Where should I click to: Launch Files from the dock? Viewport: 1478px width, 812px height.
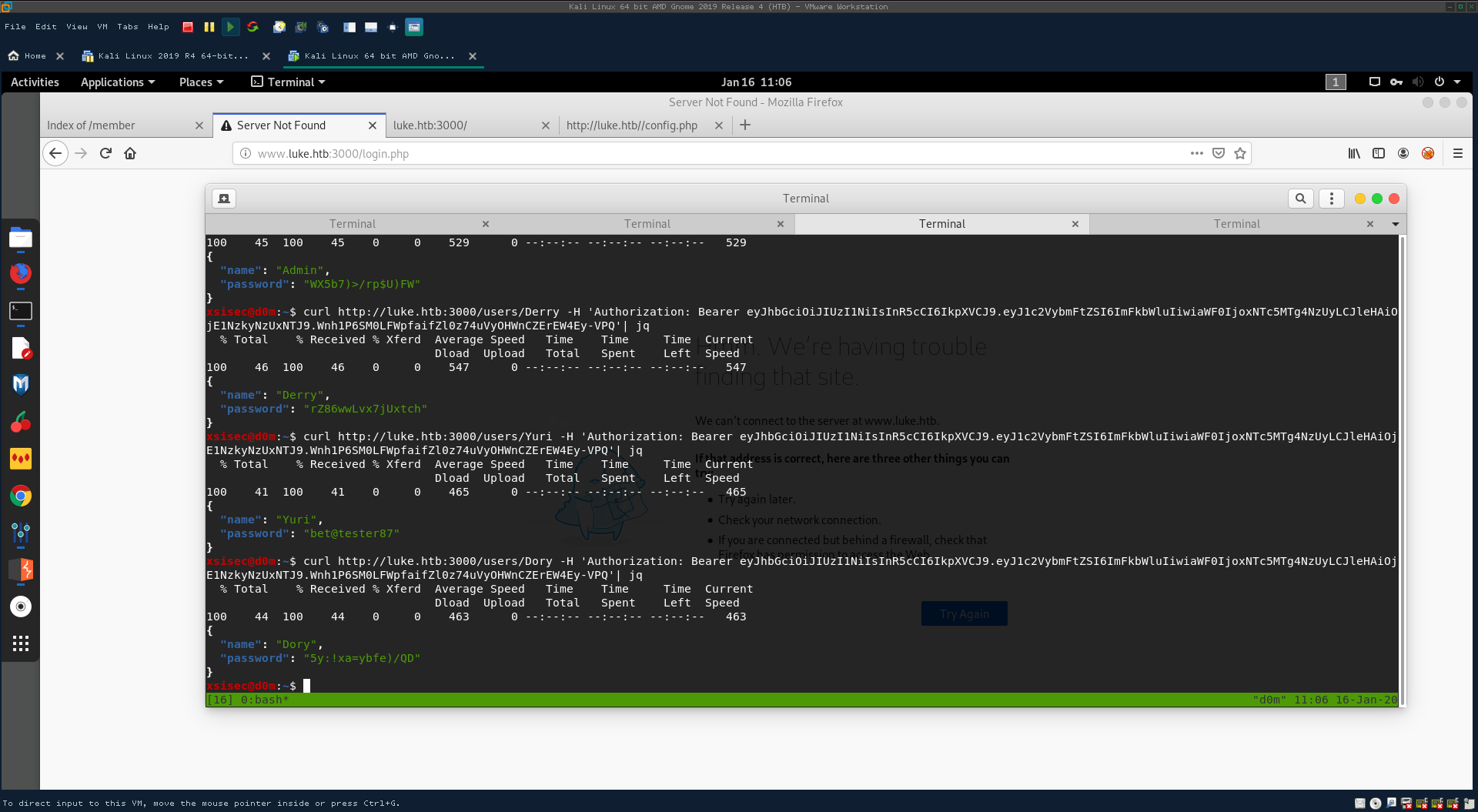pos(21,238)
